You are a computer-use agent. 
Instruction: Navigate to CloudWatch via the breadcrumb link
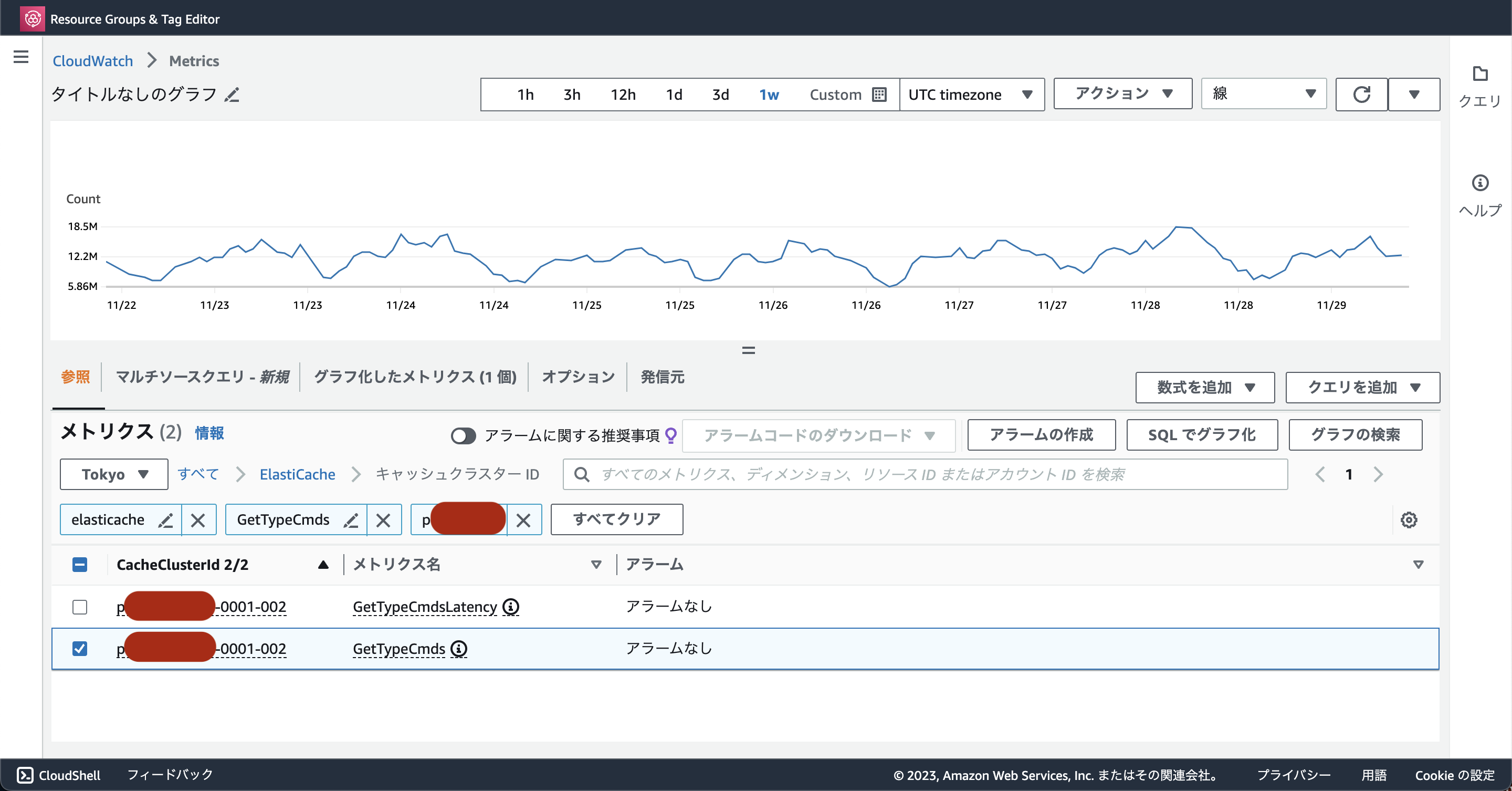tap(93, 60)
